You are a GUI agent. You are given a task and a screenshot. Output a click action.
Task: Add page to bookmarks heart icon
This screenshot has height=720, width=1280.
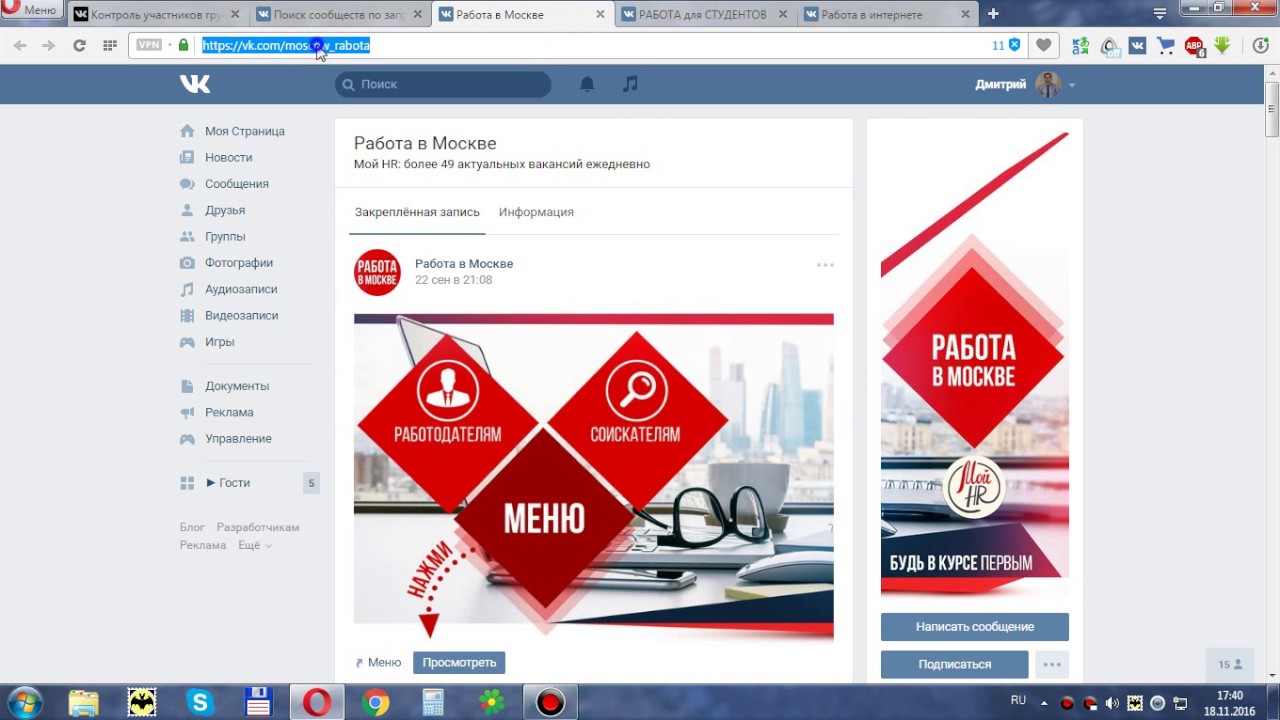[1043, 45]
